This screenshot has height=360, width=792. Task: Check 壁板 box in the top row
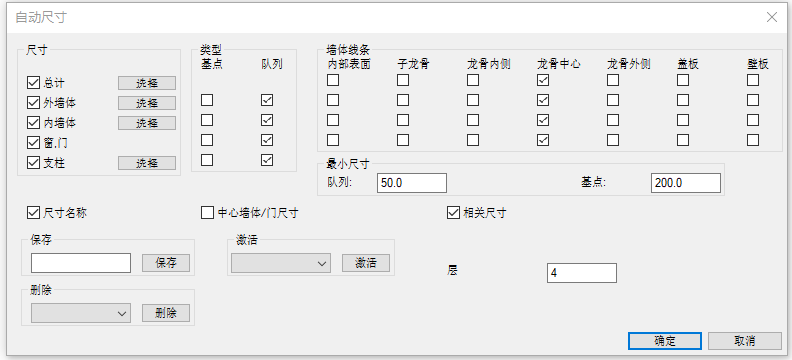[753, 80]
